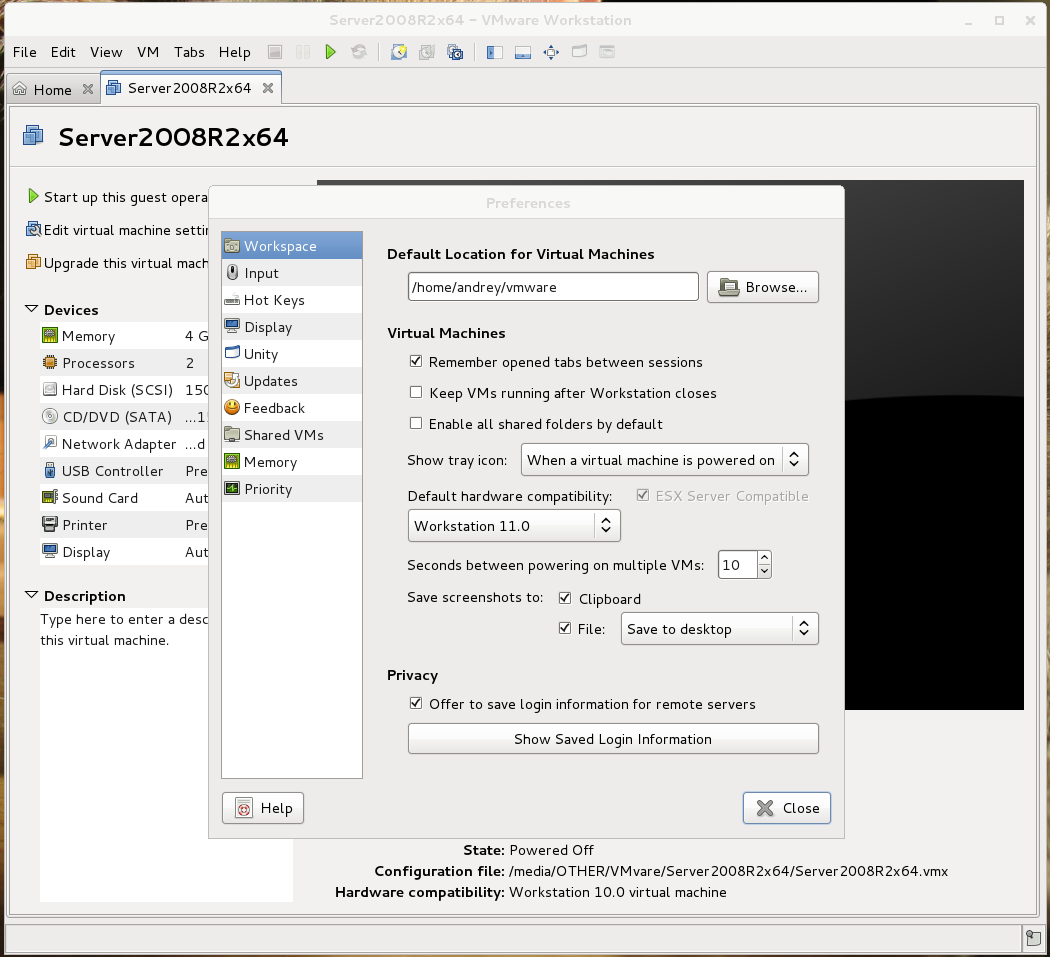Screen dimensions: 1050x957
Task: Click the green power on toolbar button
Action: click(x=330, y=52)
